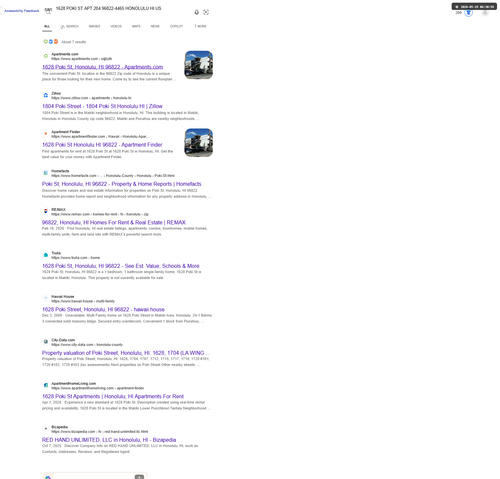
Task: Click the trulia.com URL breadcrumb
Action: [x=76, y=258]
